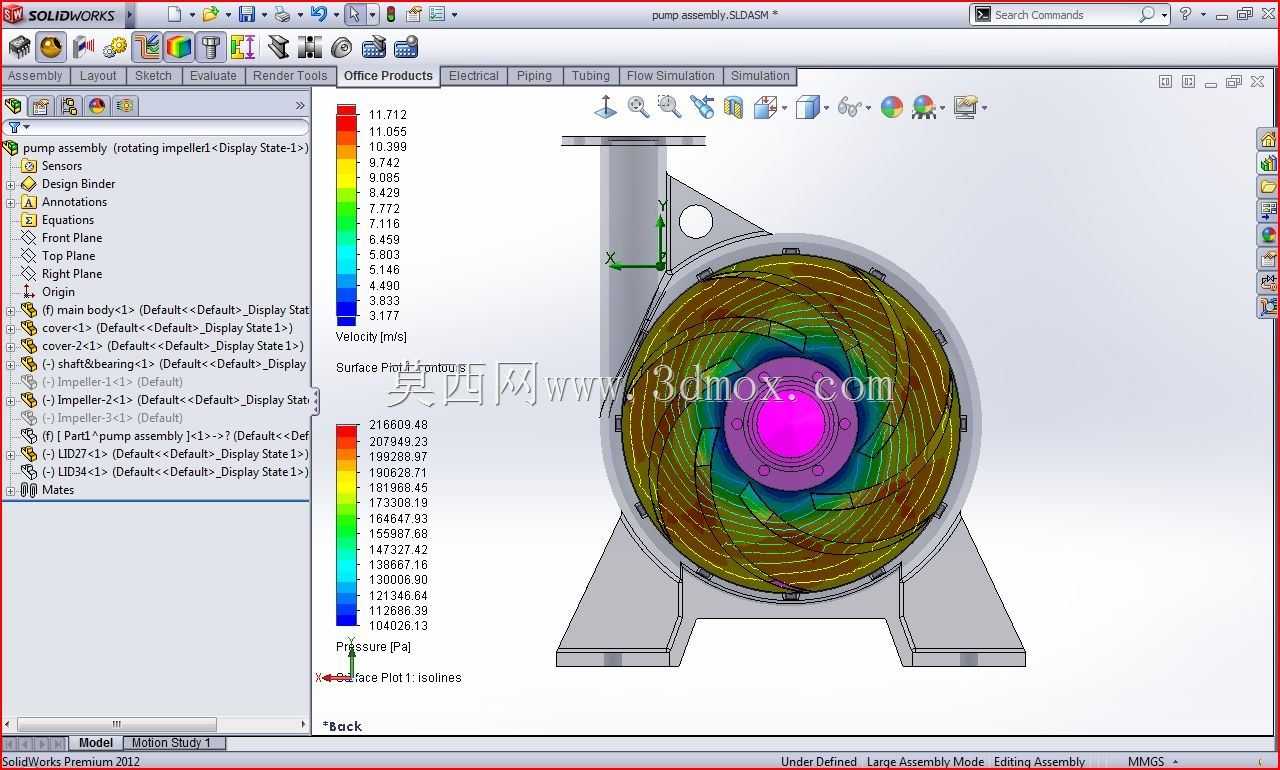Viewport: 1280px width, 770px height.
Task: Open the View Settings monitor dropdown
Action: (985, 108)
